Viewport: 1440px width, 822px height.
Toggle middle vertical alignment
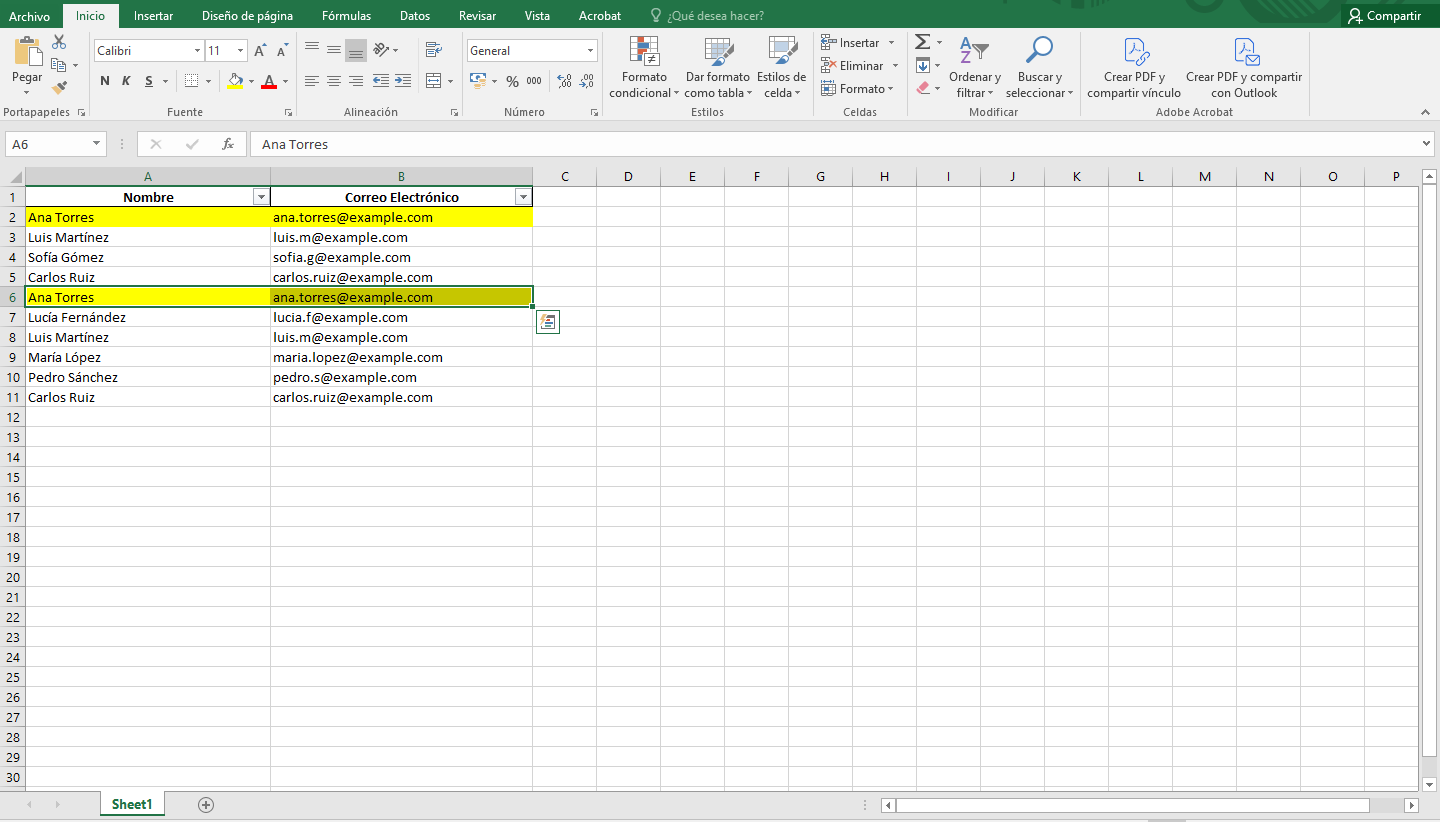click(x=333, y=50)
